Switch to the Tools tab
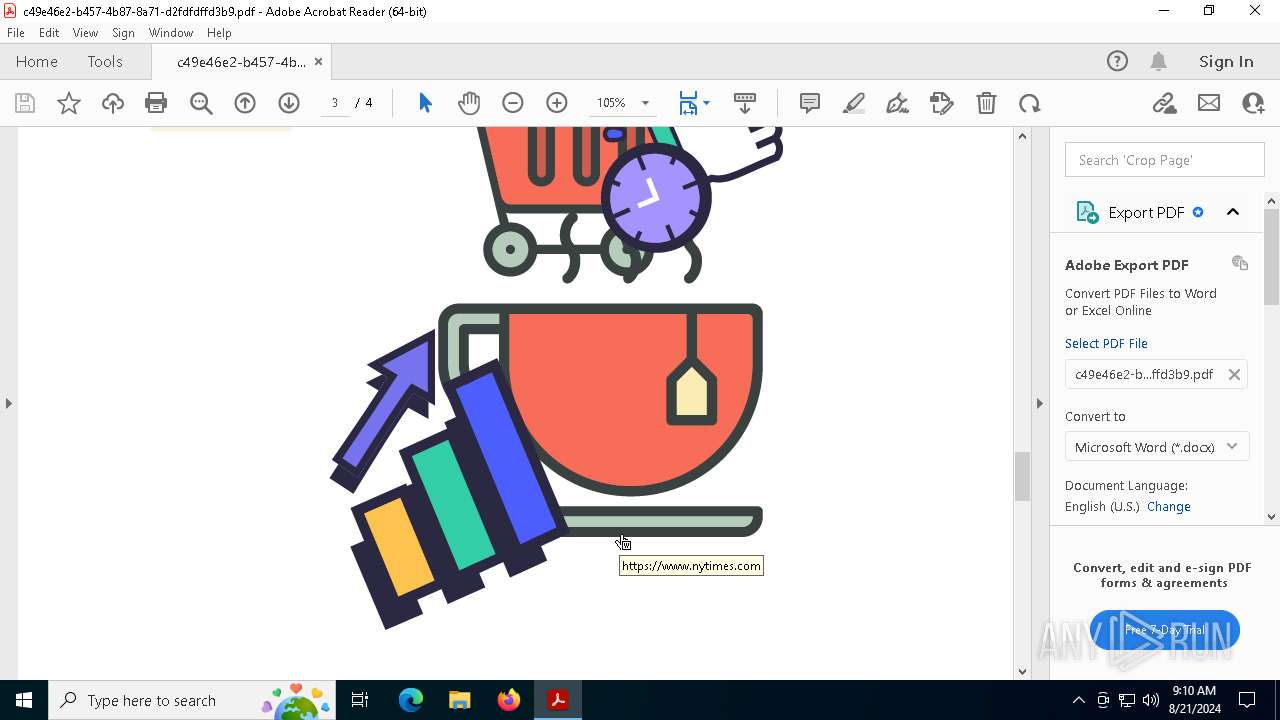The width and height of the screenshot is (1280, 720). tap(105, 61)
